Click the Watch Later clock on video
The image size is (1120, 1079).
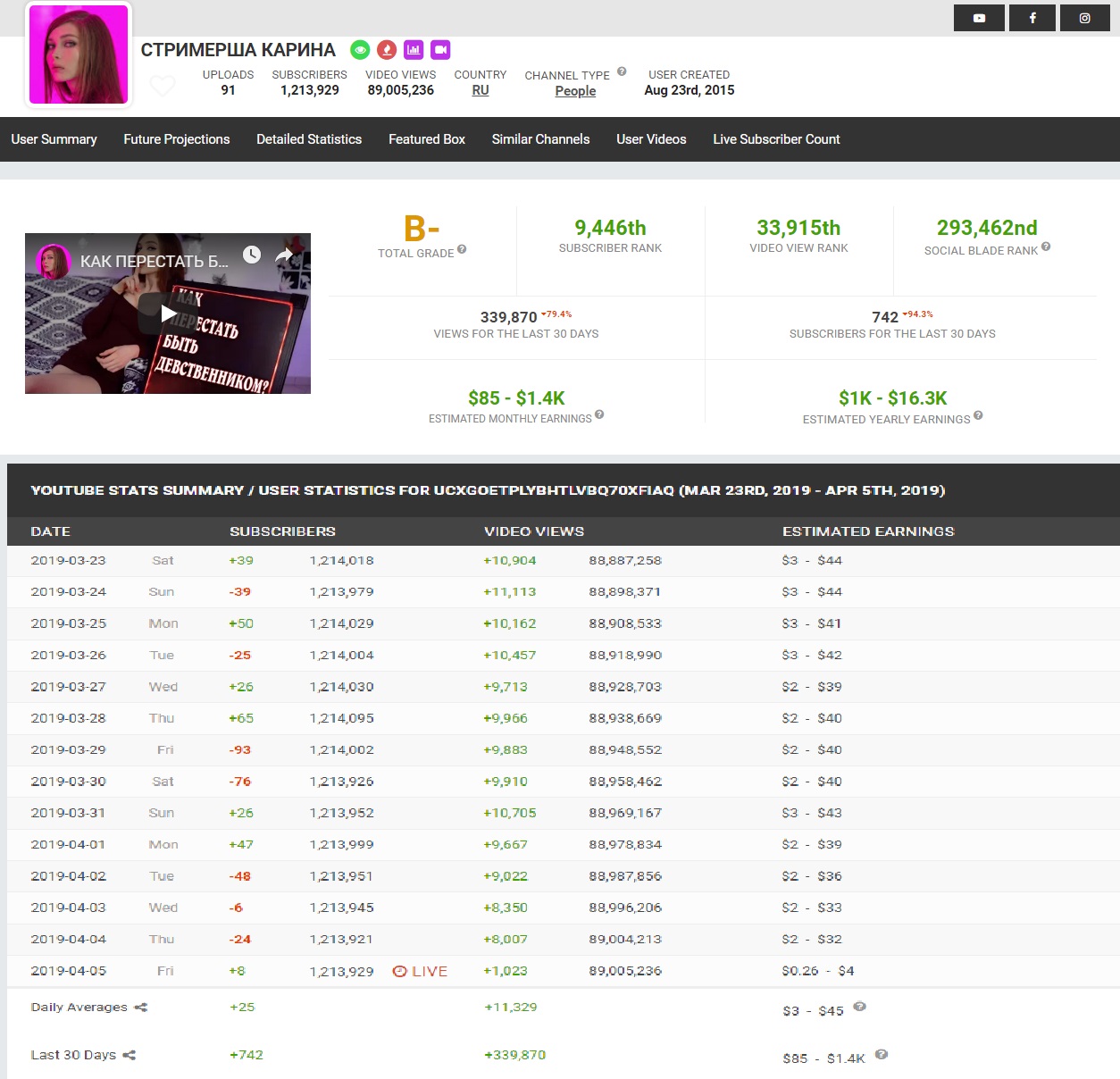[x=252, y=255]
